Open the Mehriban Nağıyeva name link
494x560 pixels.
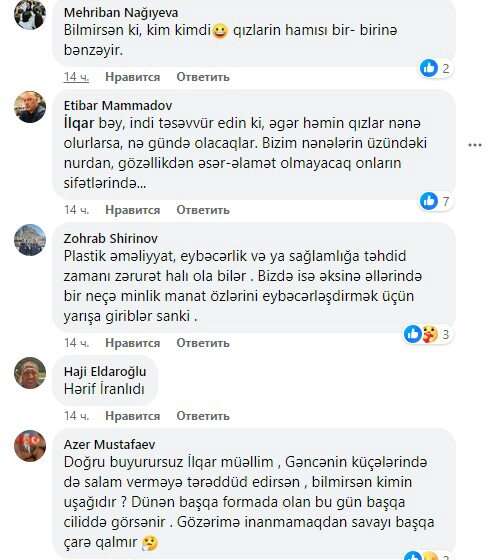pos(121,13)
